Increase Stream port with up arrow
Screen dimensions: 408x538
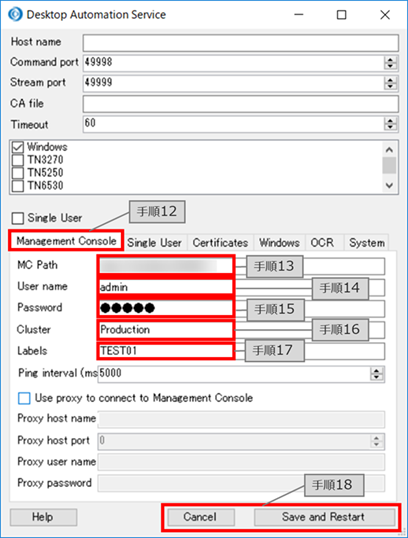coord(390,80)
